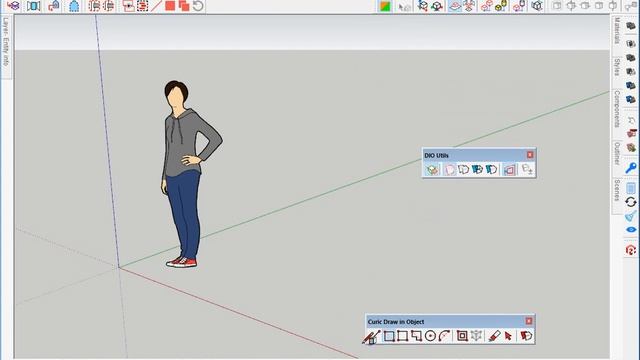Click the blue dashed dome icon in top toolbar
Image resolution: width=640 pixels, height=360 pixels.
74,6
